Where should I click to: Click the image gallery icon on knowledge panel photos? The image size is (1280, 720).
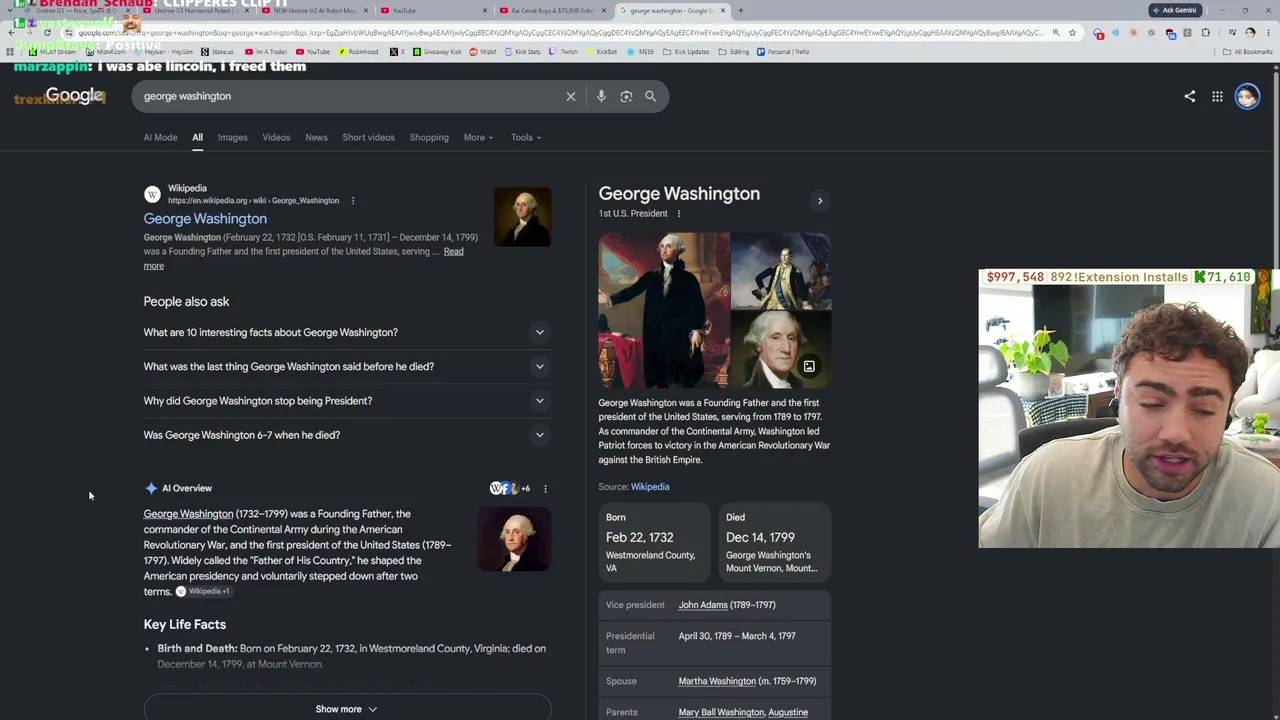809,366
